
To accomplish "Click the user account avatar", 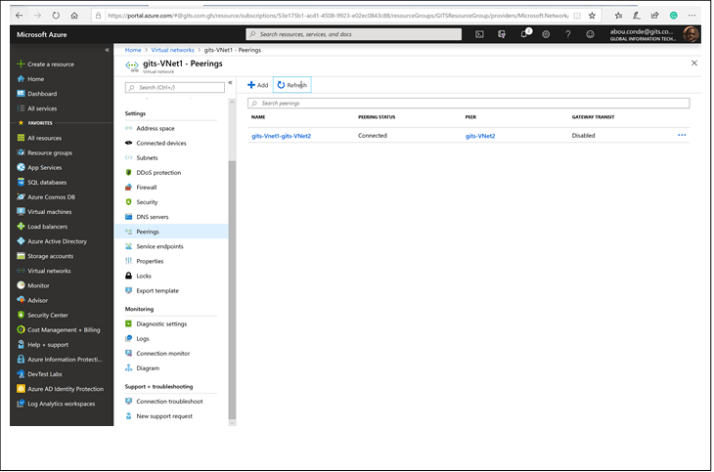I will click(x=691, y=34).
